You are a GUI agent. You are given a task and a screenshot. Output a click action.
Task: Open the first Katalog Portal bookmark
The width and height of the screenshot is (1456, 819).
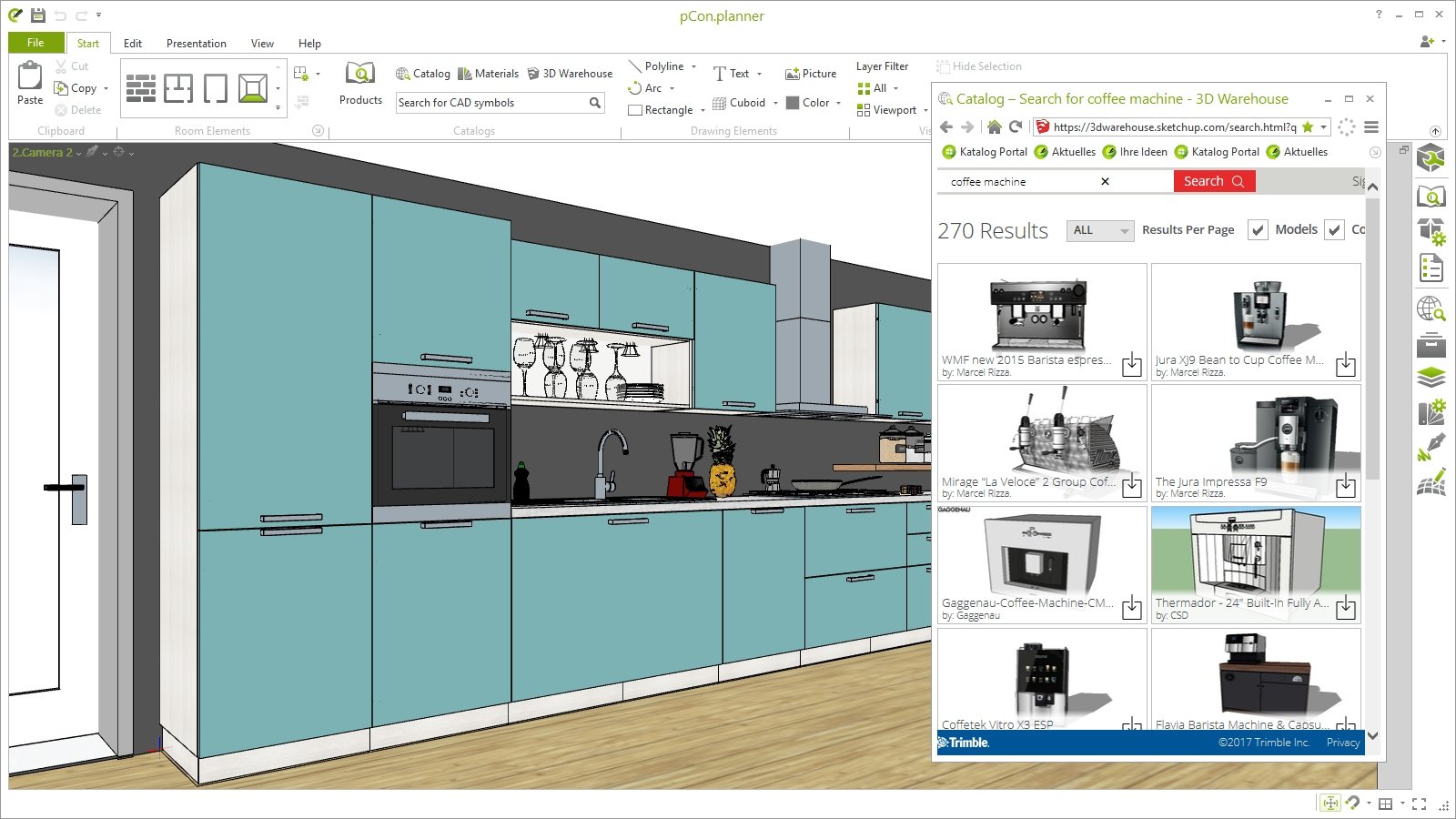coord(985,152)
